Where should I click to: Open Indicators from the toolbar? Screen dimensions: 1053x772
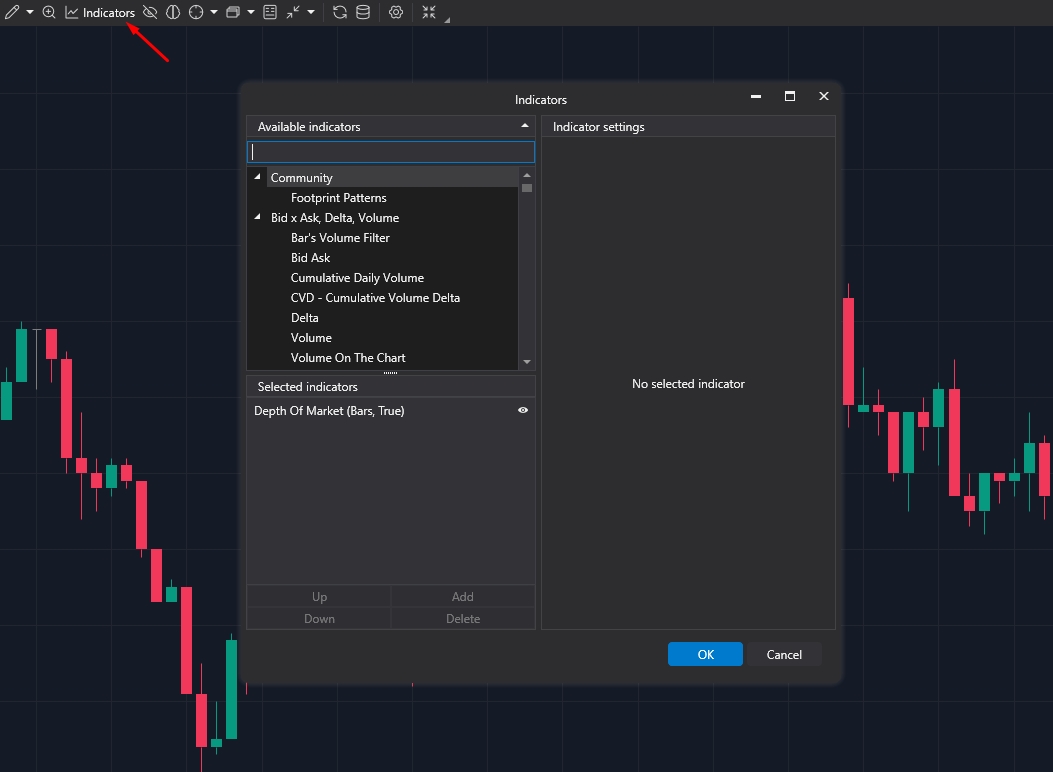[100, 12]
